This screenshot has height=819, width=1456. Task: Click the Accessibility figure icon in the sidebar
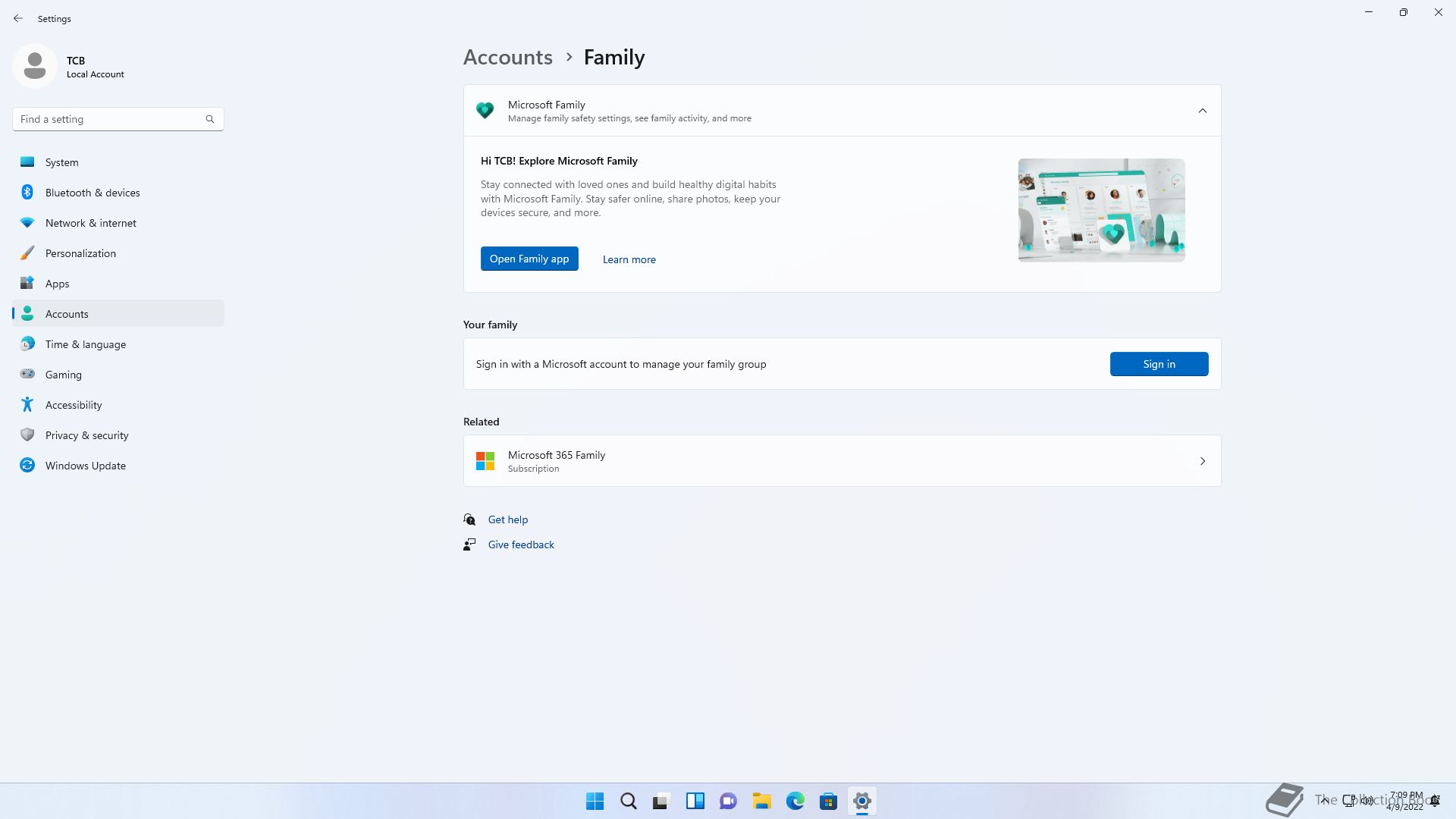[27, 405]
